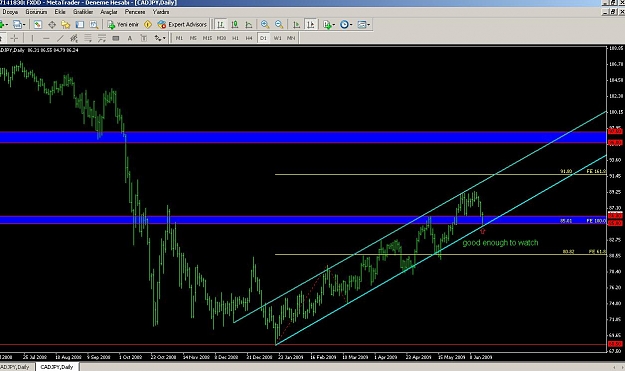The image size is (625, 371).
Task: Open the Görünüm menu
Action: point(36,12)
